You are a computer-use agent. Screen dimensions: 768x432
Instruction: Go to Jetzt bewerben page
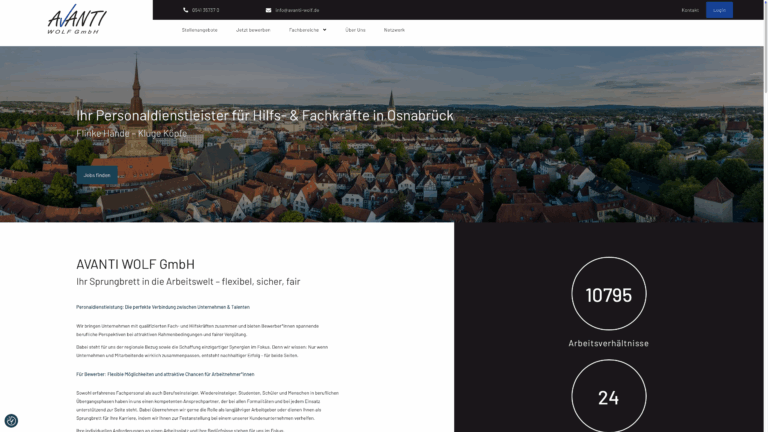tap(253, 30)
